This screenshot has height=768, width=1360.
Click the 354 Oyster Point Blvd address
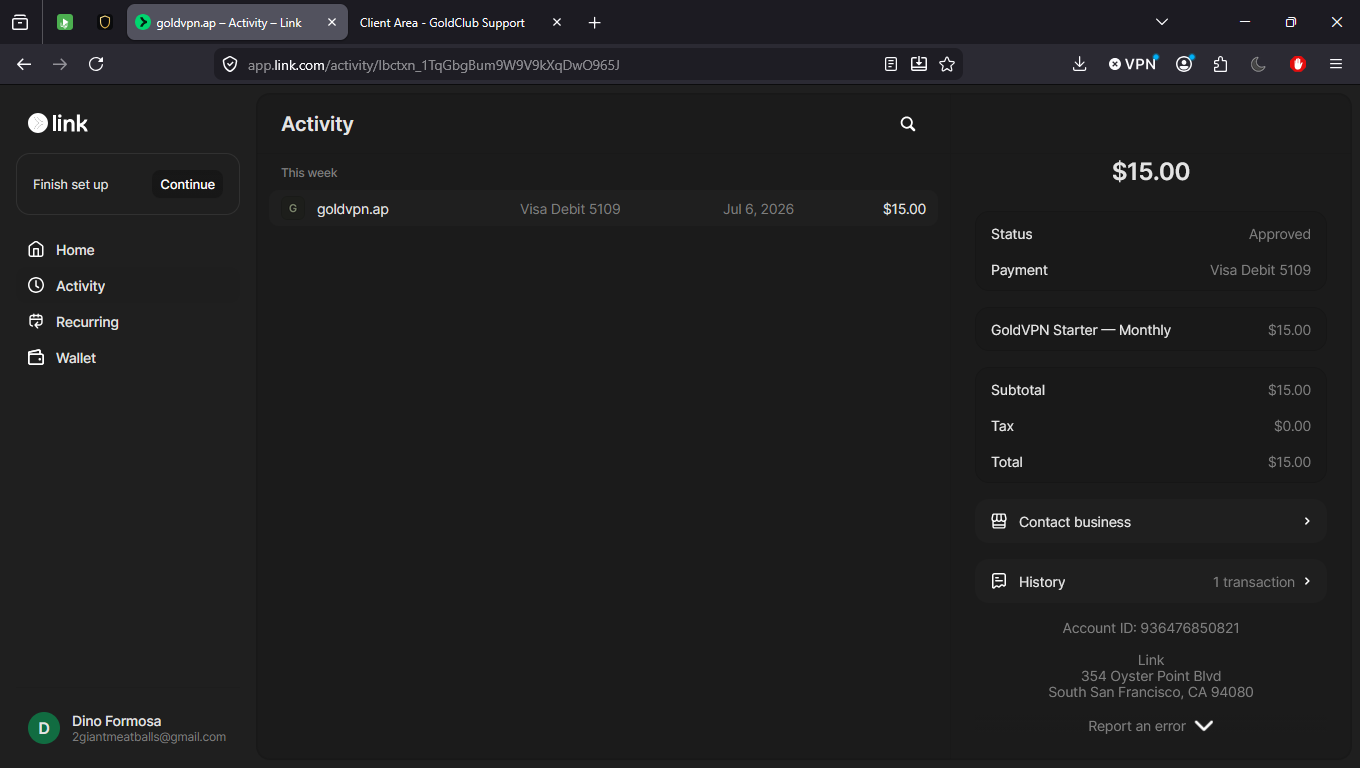1151,676
